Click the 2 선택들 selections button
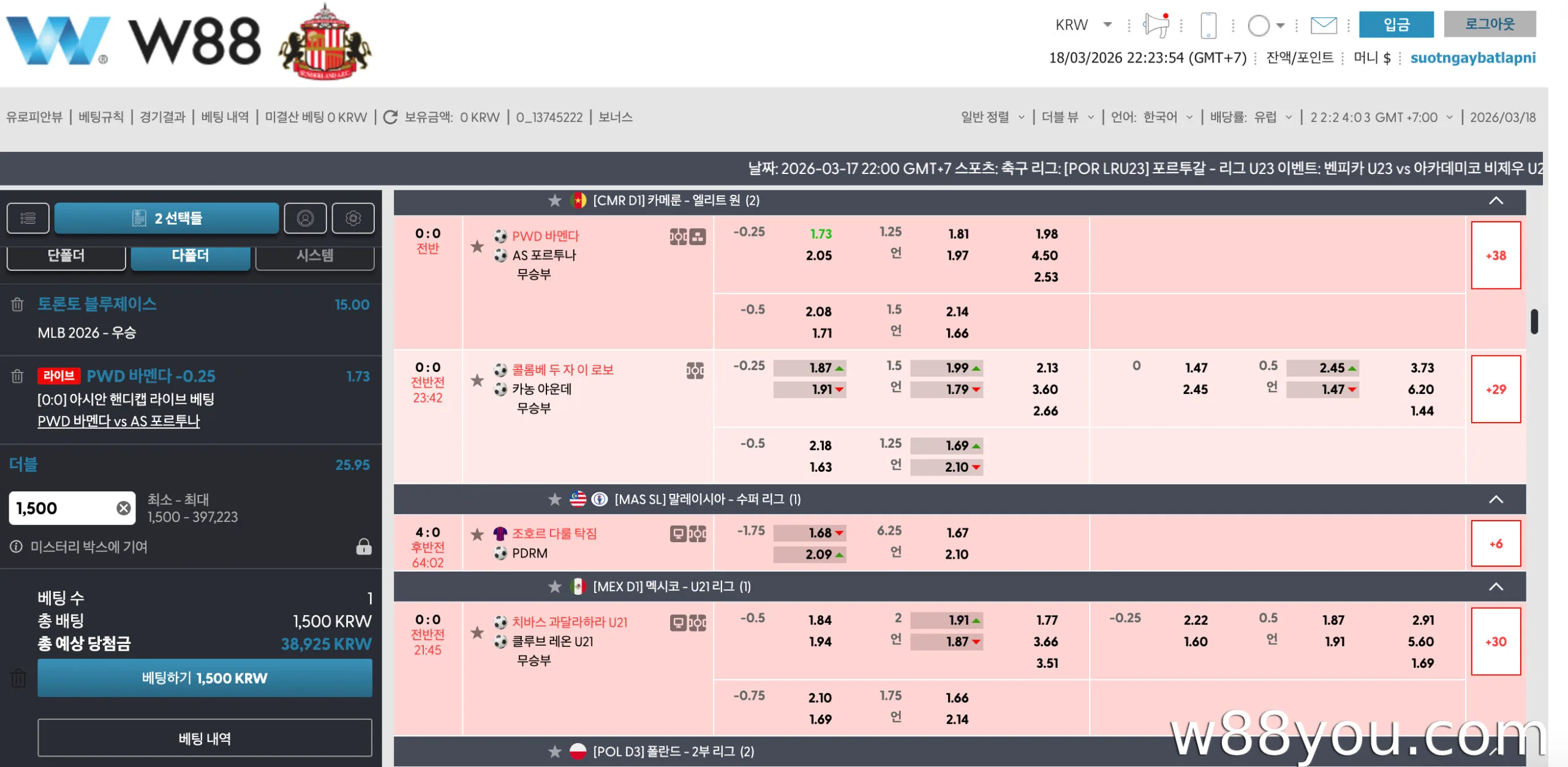 pyautogui.click(x=167, y=218)
